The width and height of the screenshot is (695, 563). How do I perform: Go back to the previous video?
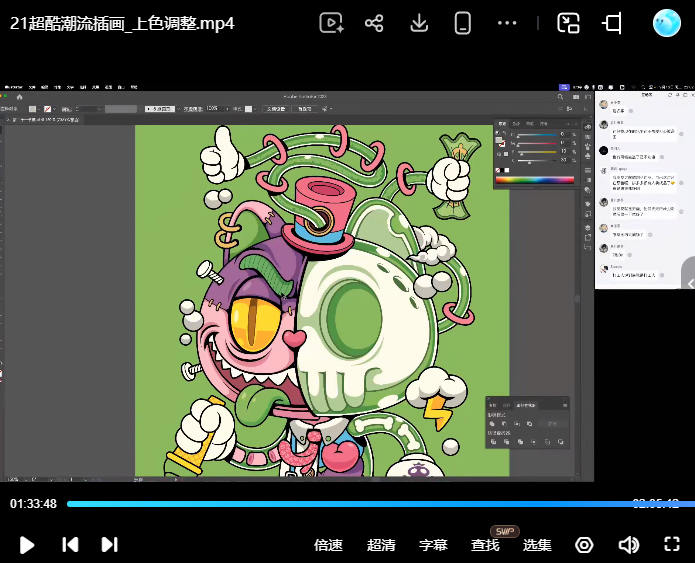(x=70, y=545)
